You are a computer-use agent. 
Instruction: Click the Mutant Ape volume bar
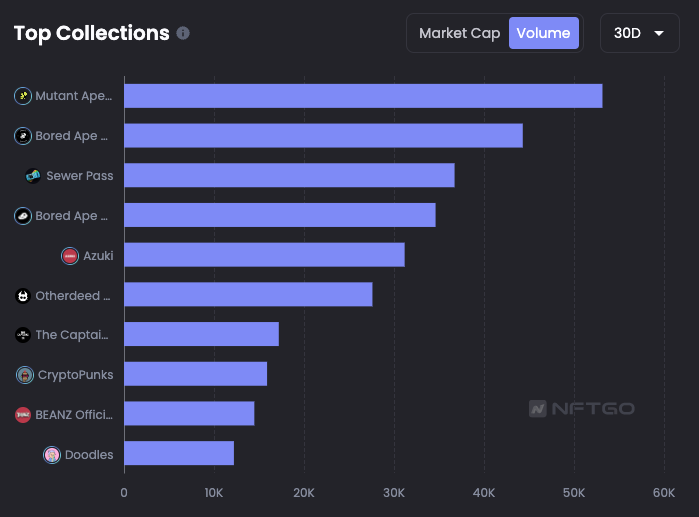click(x=362, y=96)
